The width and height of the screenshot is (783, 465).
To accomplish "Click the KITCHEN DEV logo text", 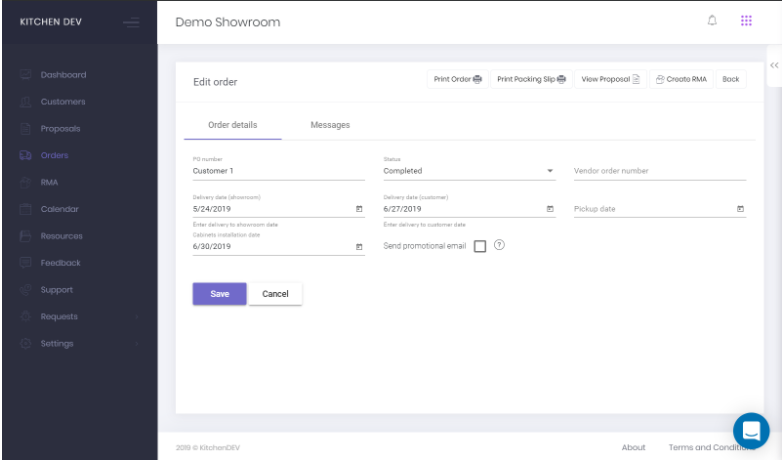I will pos(50,22).
